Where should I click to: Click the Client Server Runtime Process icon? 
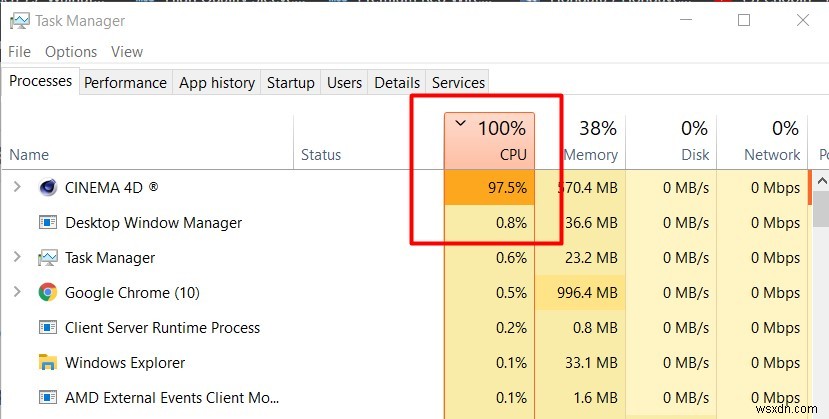coord(47,328)
